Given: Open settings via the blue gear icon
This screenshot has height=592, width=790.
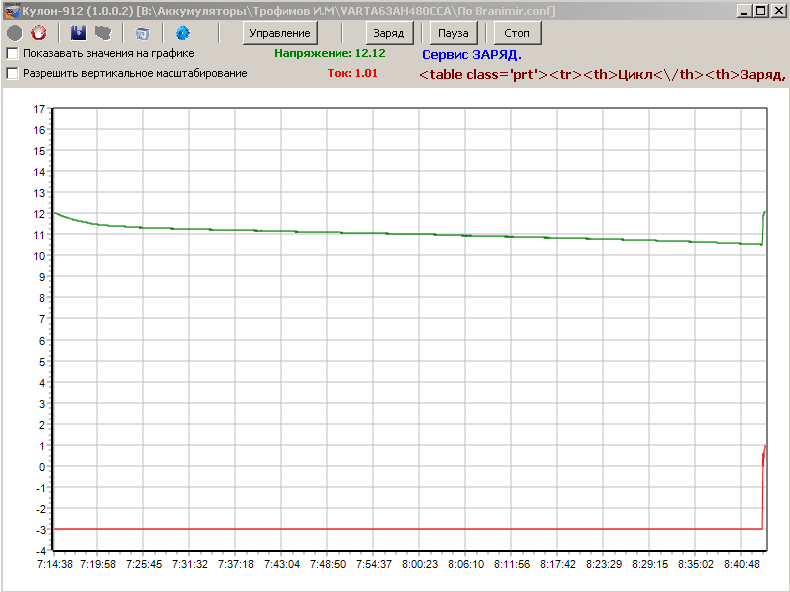Looking at the screenshot, I should coord(182,33).
